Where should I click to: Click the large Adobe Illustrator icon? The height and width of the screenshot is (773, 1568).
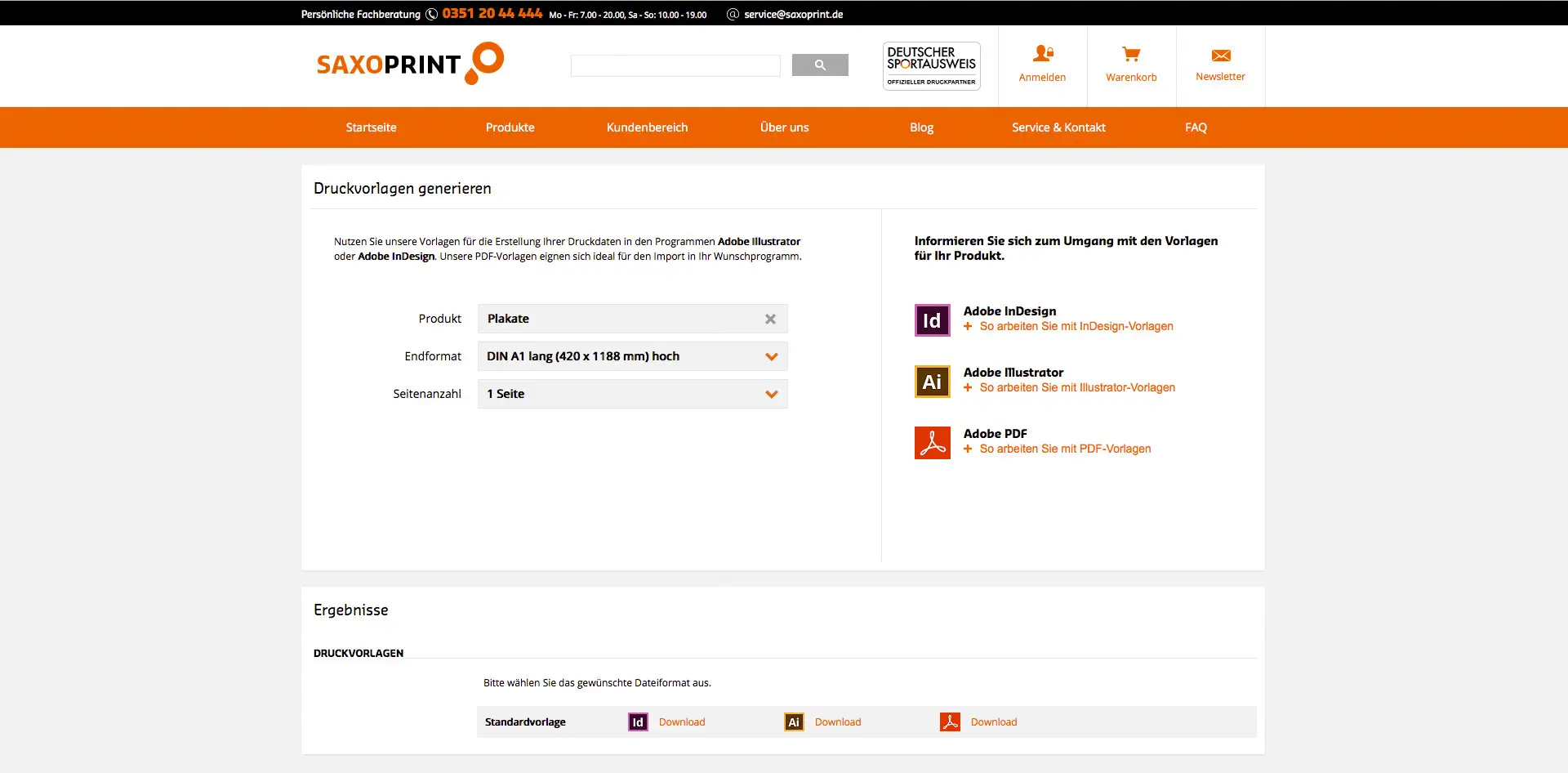(932, 382)
